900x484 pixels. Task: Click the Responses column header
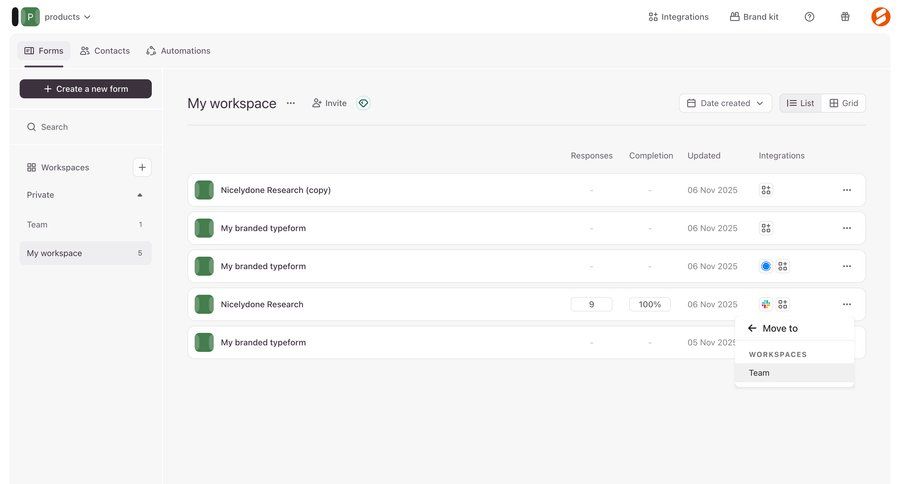click(x=591, y=156)
